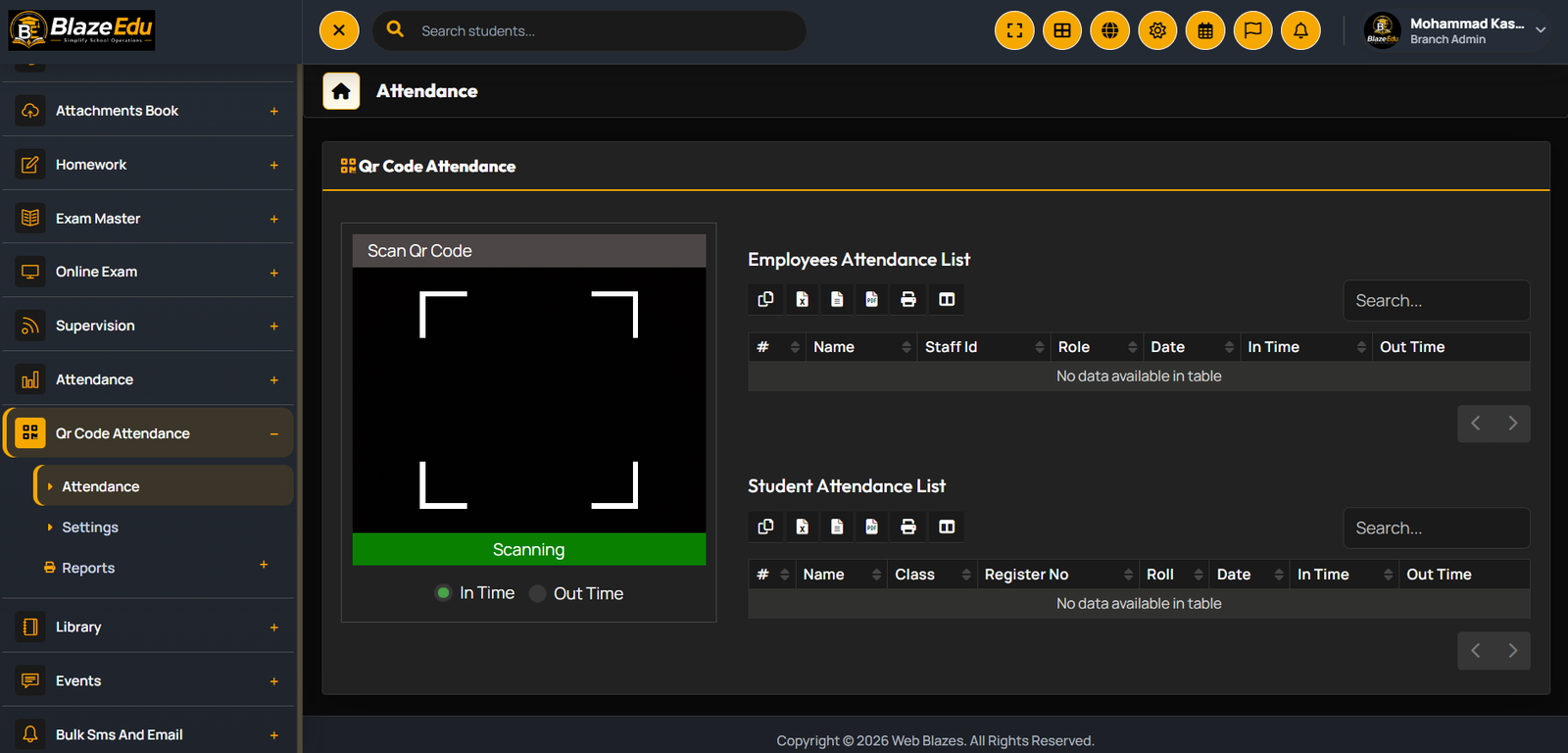Click the Qr scanner camera viewport
Screen dimensions: 1568x753
[529, 400]
